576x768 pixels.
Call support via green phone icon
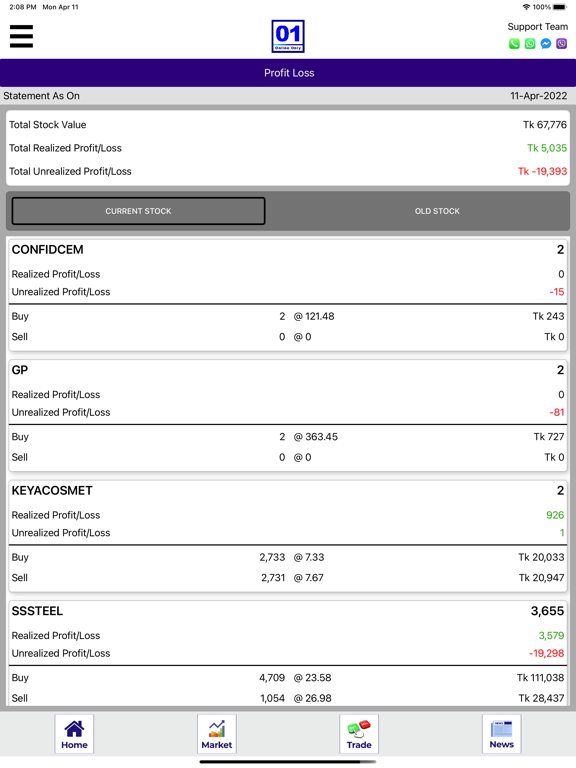coord(514,44)
